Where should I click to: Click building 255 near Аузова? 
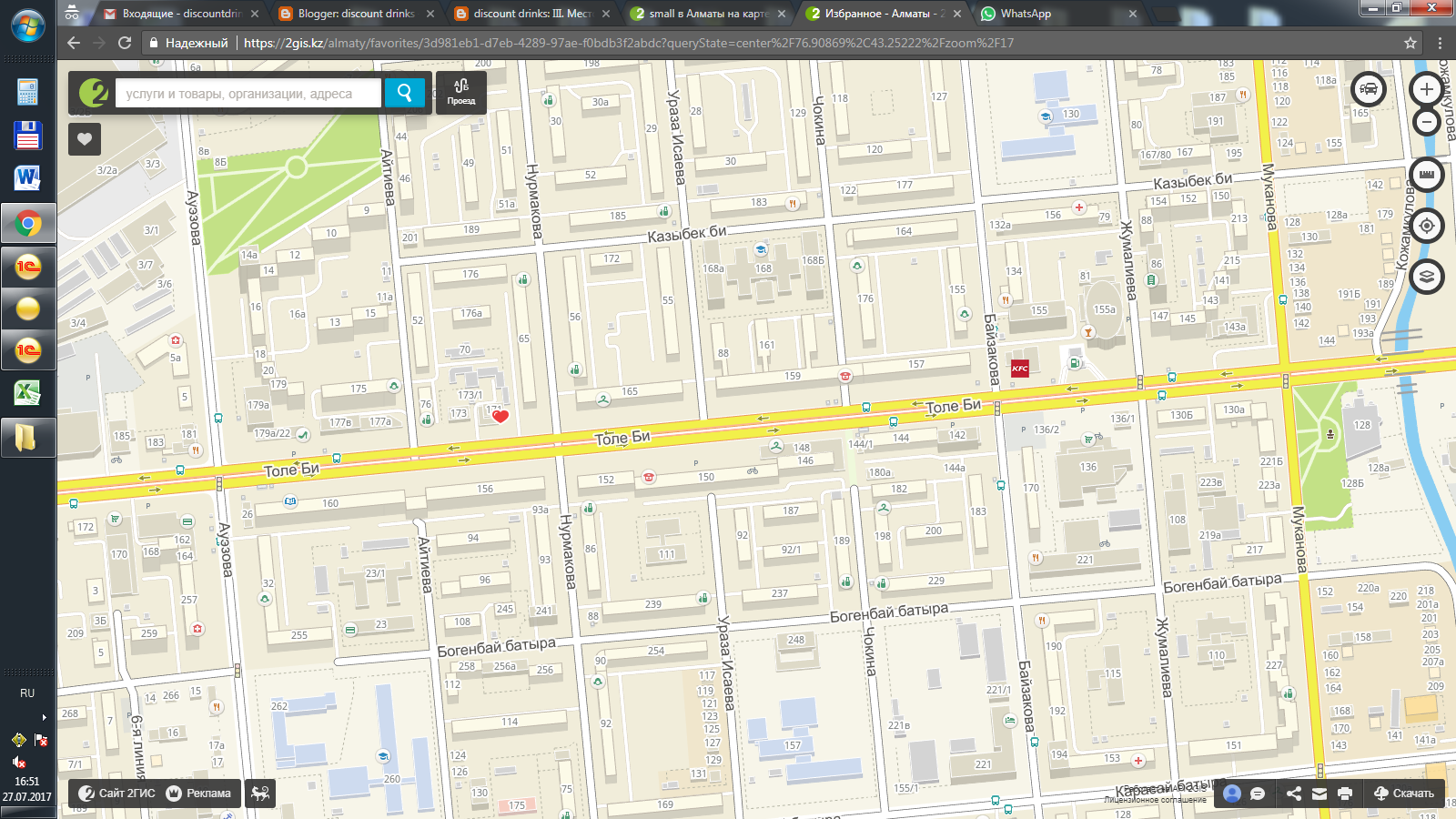point(299,635)
